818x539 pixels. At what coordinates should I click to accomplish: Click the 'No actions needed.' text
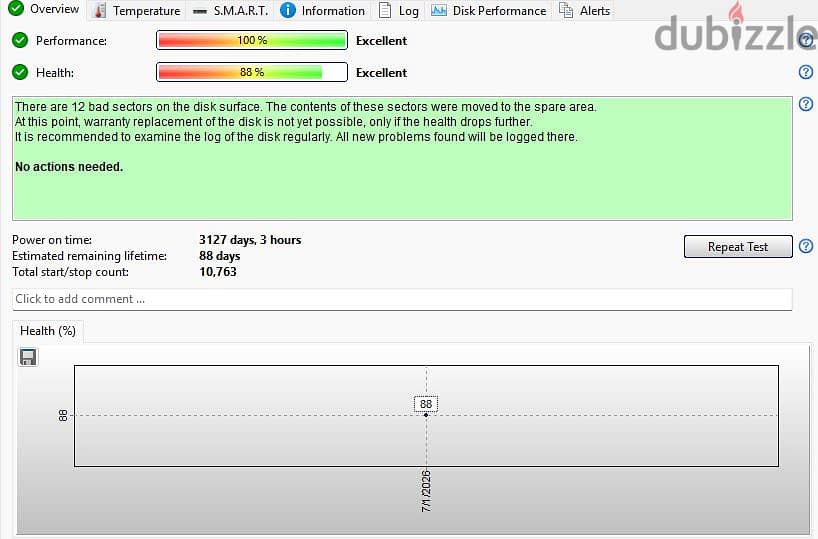pyautogui.click(x=69, y=167)
